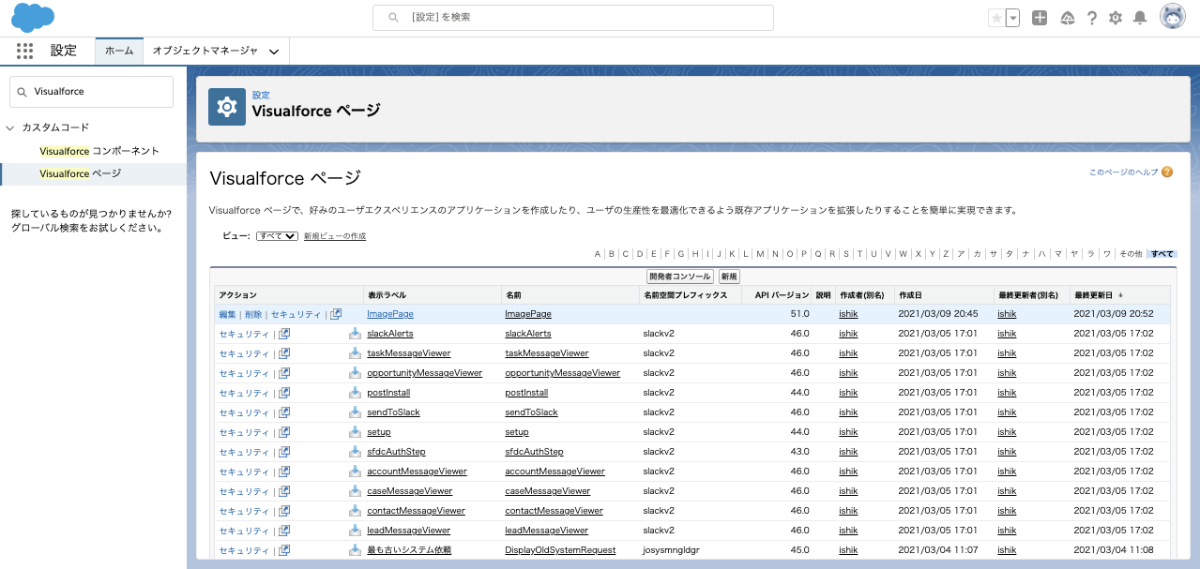
Task: Open ImagePage preview in new window icon
Action: pyautogui.click(x=336, y=314)
